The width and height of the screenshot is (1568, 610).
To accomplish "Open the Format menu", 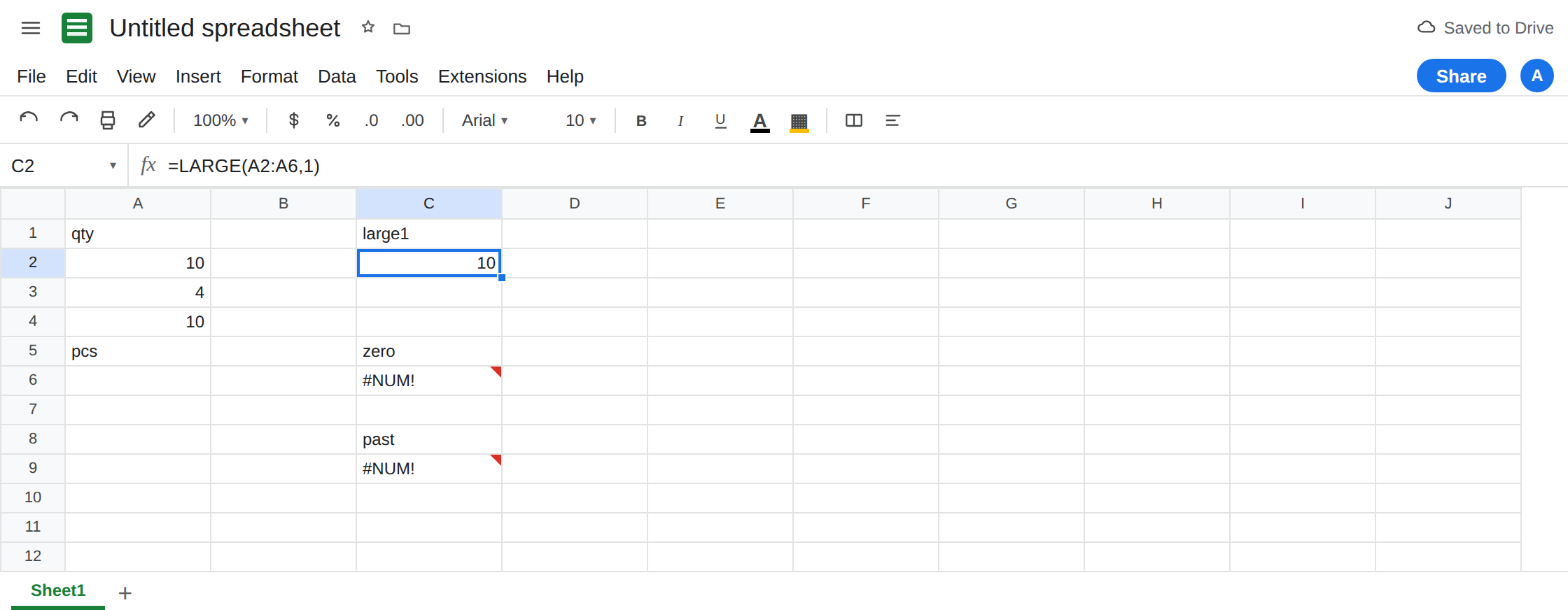I will (x=269, y=76).
